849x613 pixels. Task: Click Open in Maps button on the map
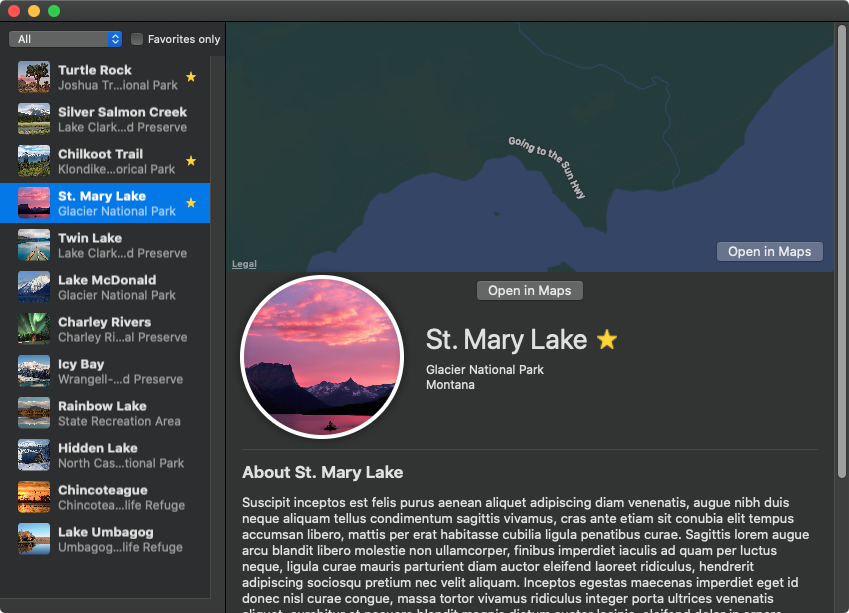769,251
